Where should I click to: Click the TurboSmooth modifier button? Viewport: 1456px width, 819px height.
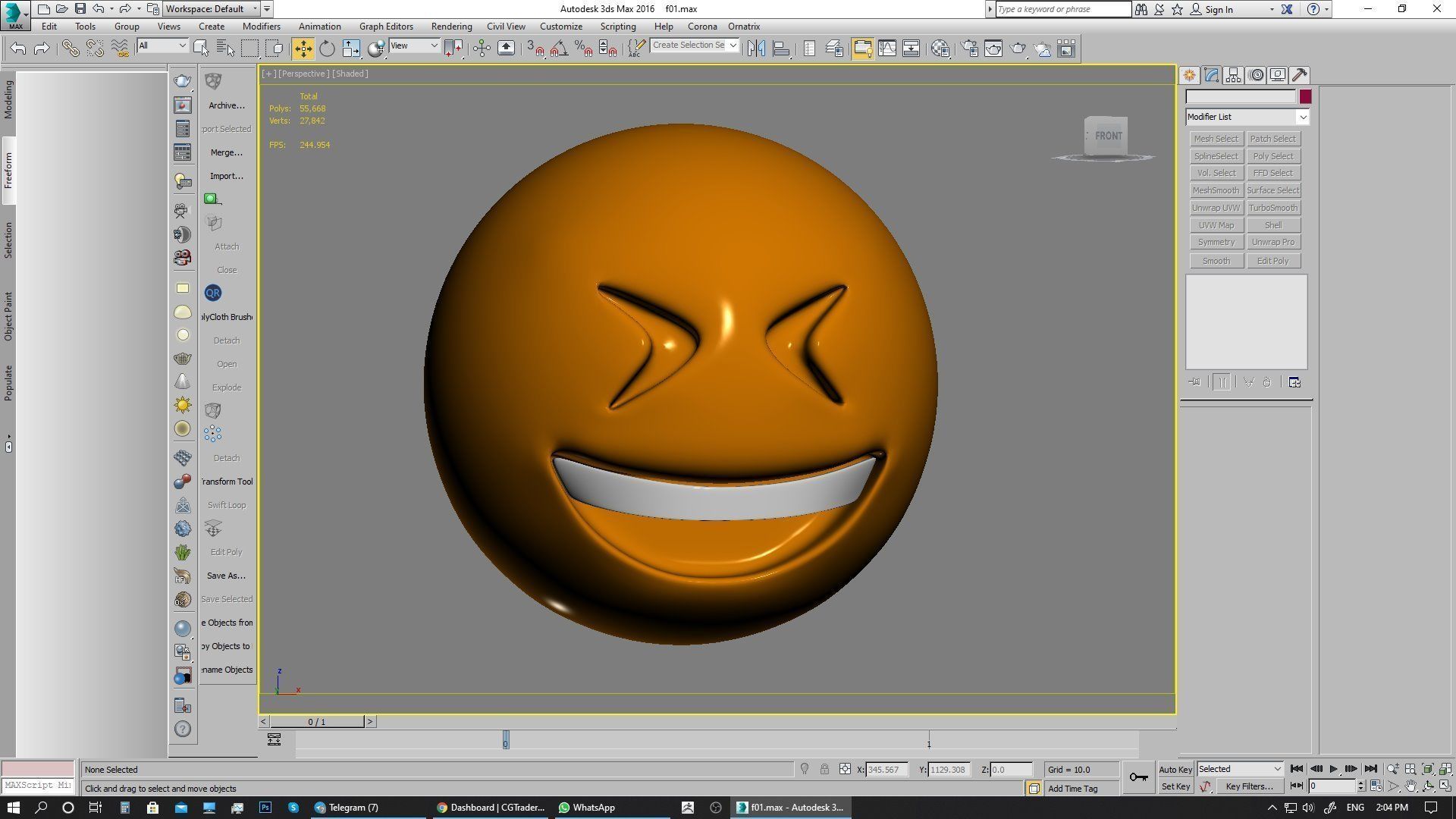pos(1273,208)
